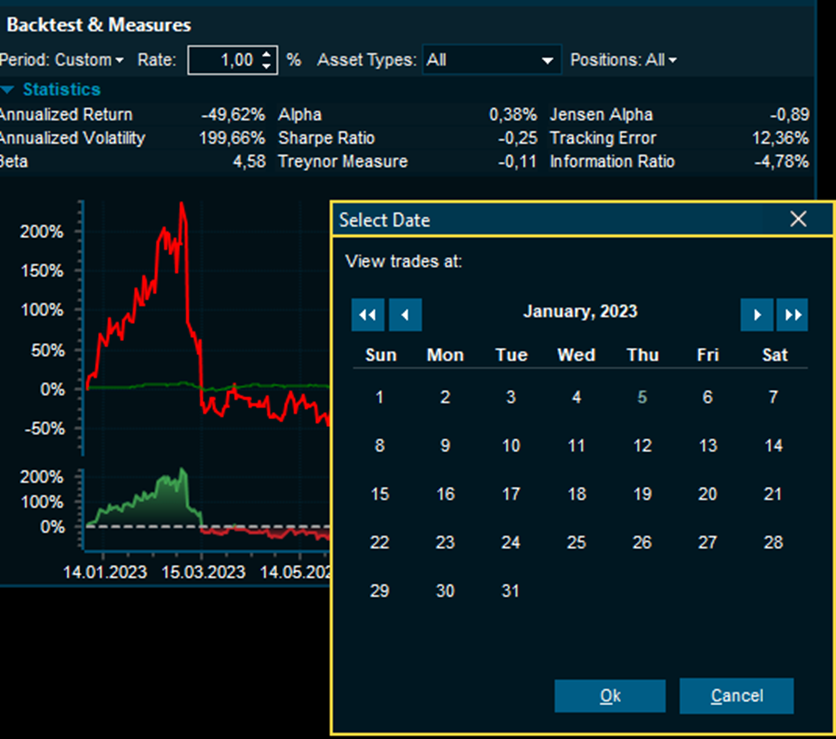Open the Positions All dropdown
Viewport: 836px width, 739px height.
click(x=623, y=60)
